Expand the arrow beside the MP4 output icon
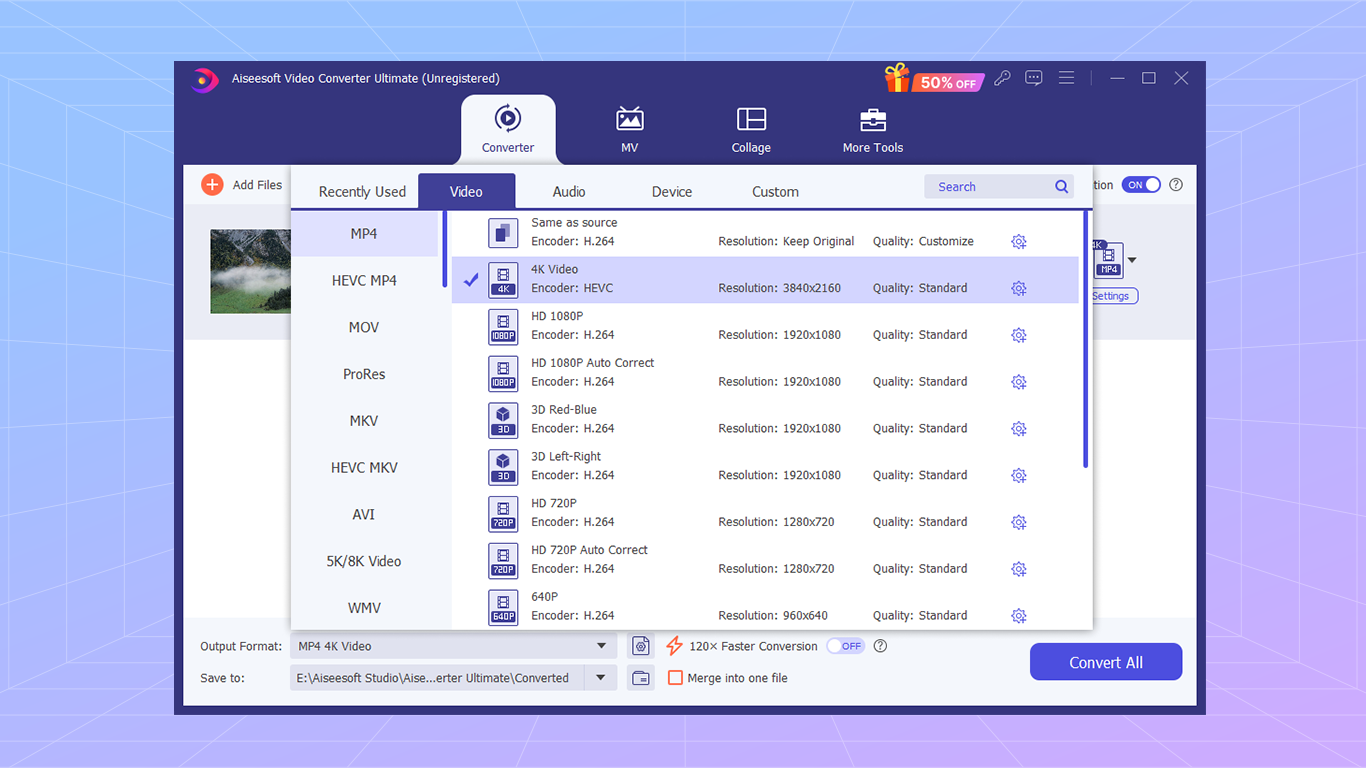 coord(1130,260)
